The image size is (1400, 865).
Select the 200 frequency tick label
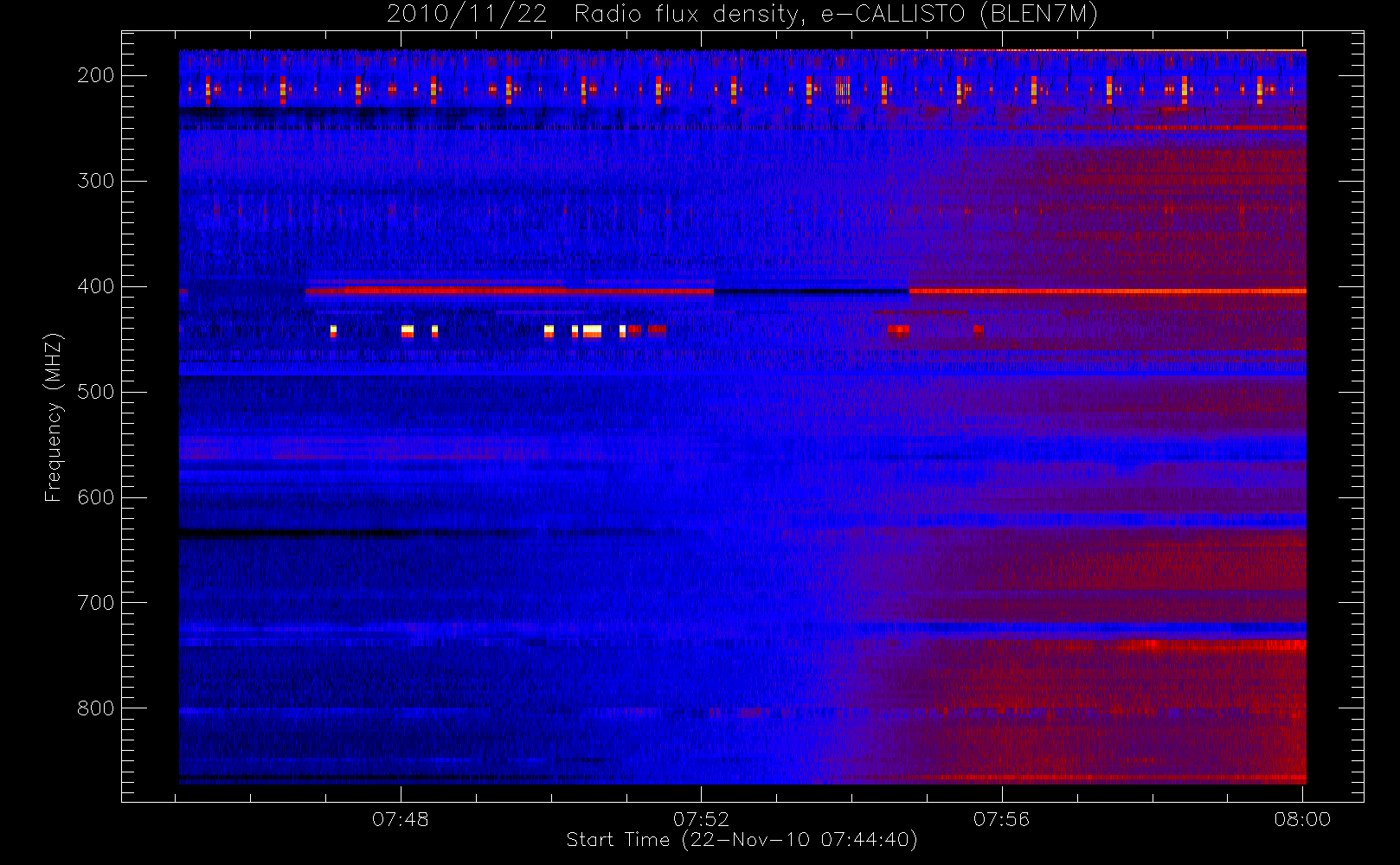point(96,75)
